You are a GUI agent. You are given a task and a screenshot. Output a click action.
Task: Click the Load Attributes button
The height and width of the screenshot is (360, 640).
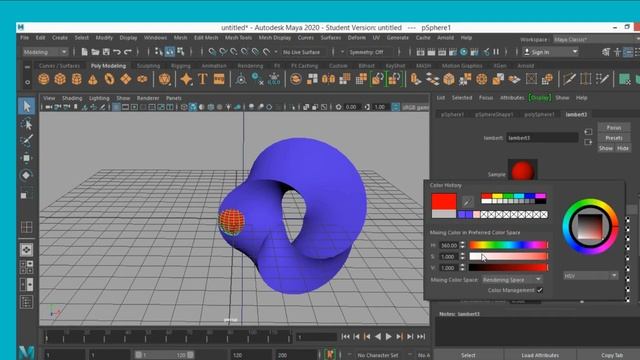[x=540, y=355]
